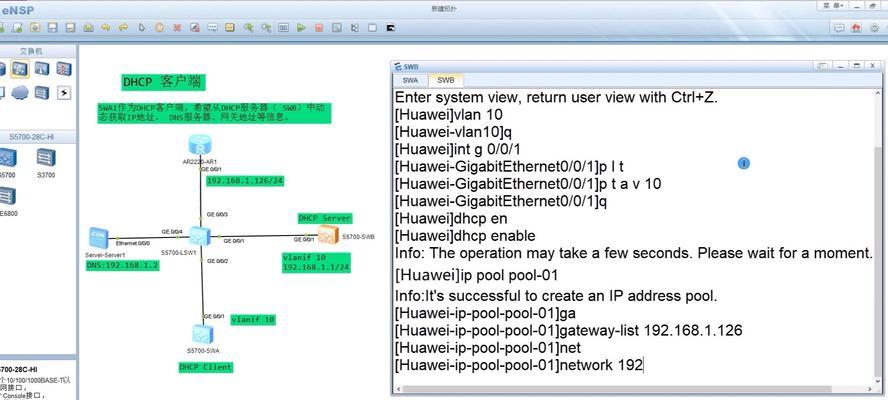Select the pointer arrow tool
The width and height of the screenshot is (888, 400).
click(x=142, y=27)
